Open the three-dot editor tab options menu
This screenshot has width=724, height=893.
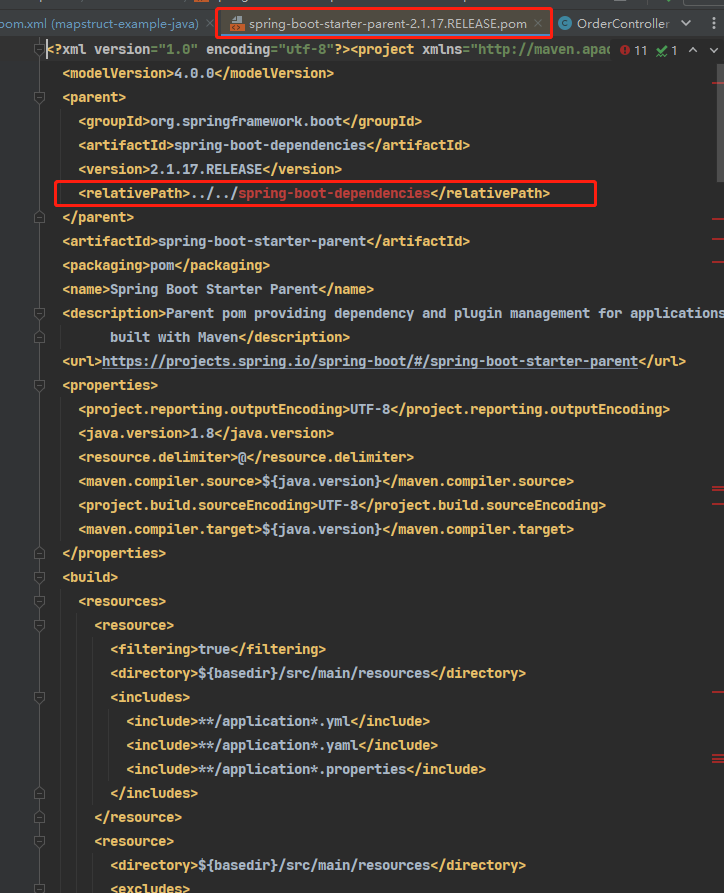click(715, 23)
